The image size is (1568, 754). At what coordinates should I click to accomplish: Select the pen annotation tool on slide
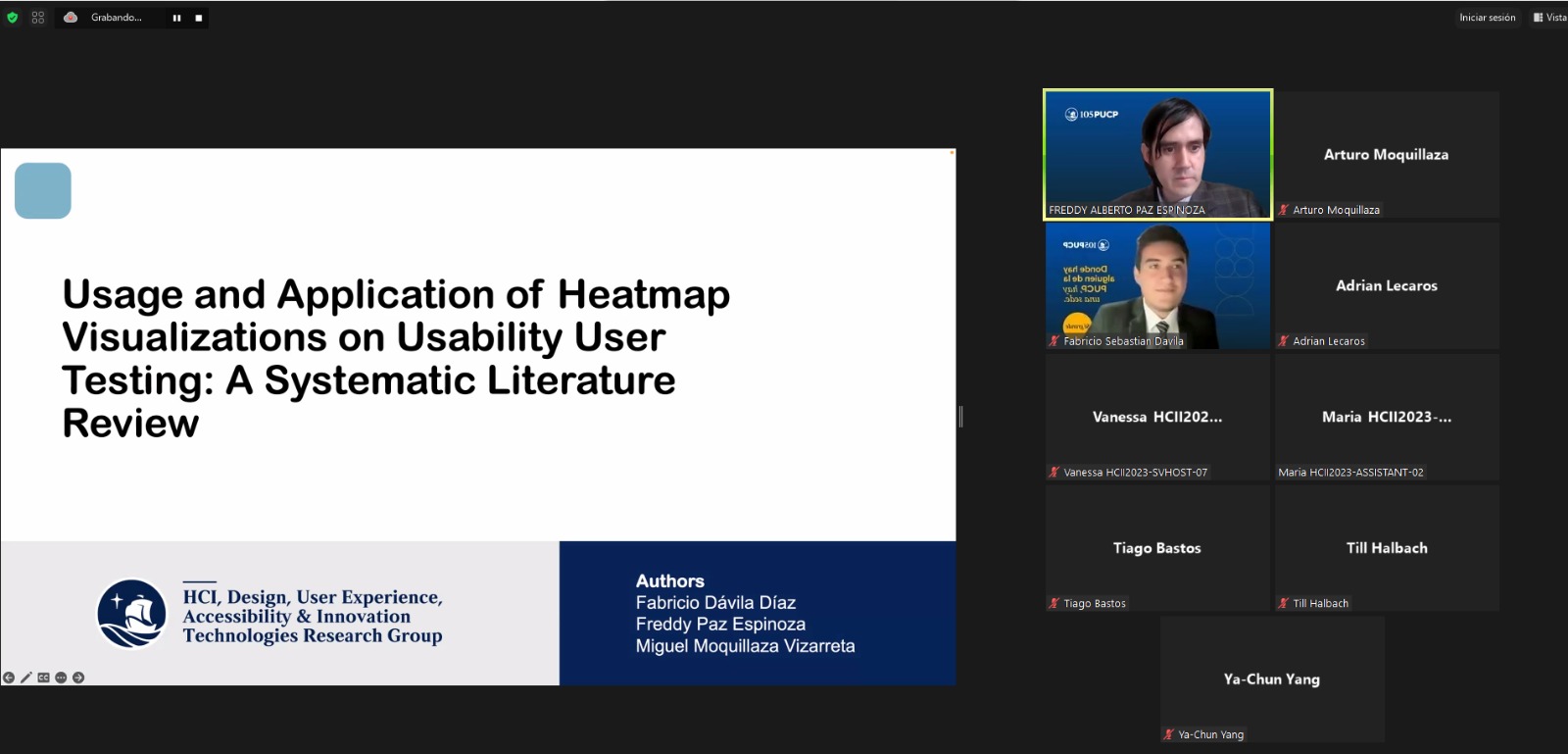pos(26,678)
